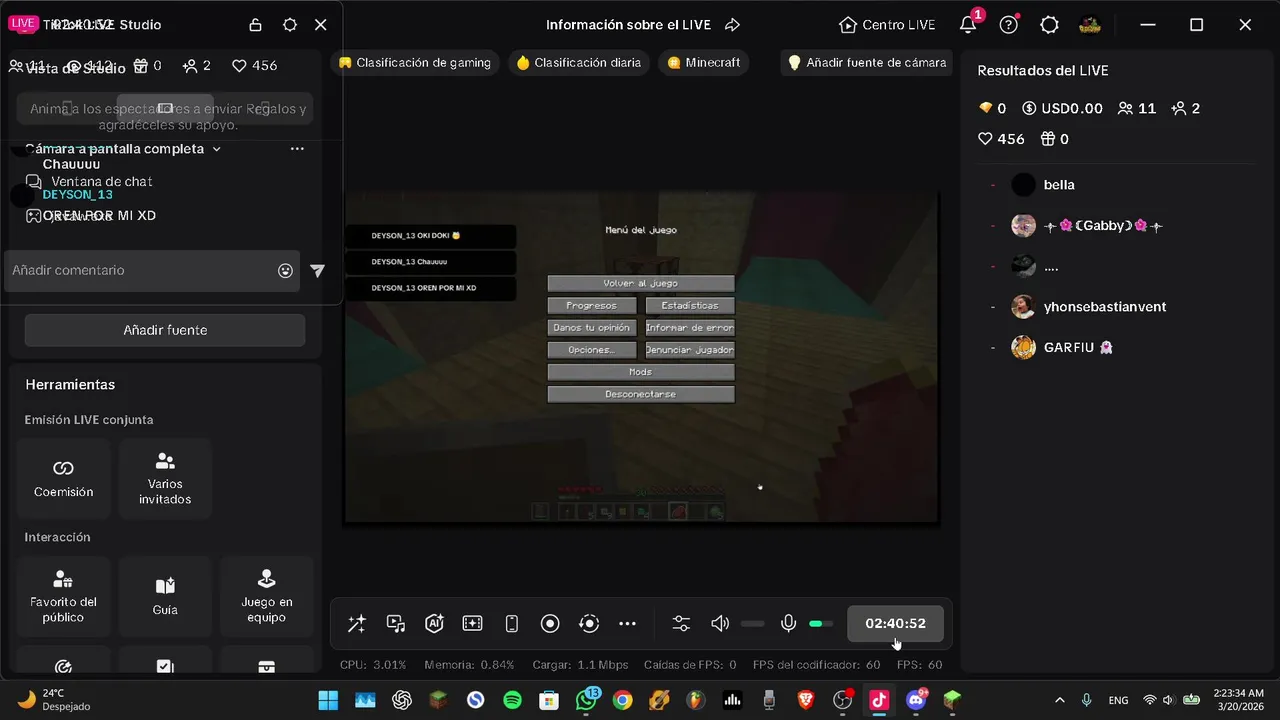Viewport: 1280px width, 720px height.
Task: Send comment with paper plane icon
Action: click(317, 271)
